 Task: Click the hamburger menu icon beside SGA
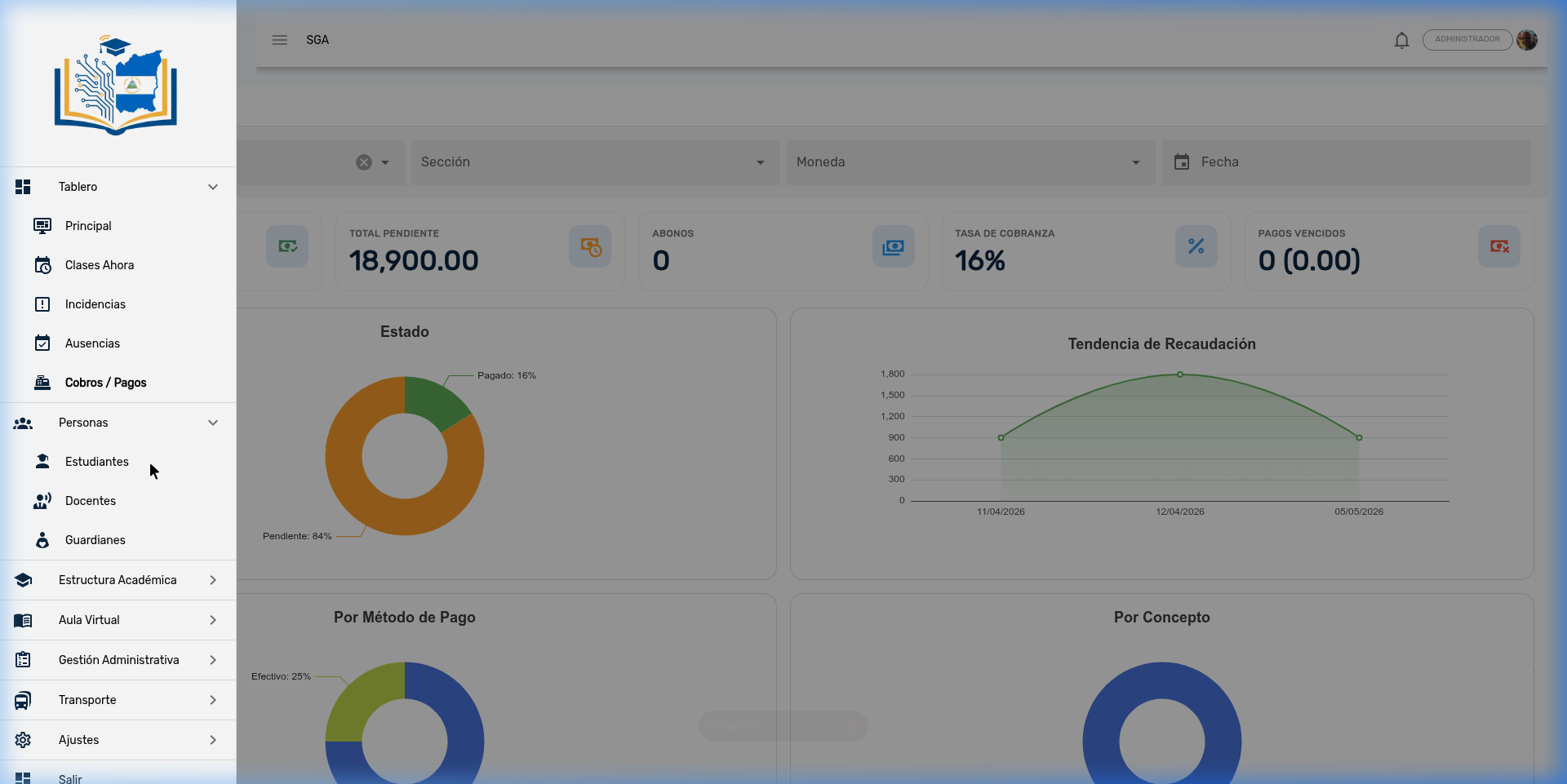click(279, 40)
